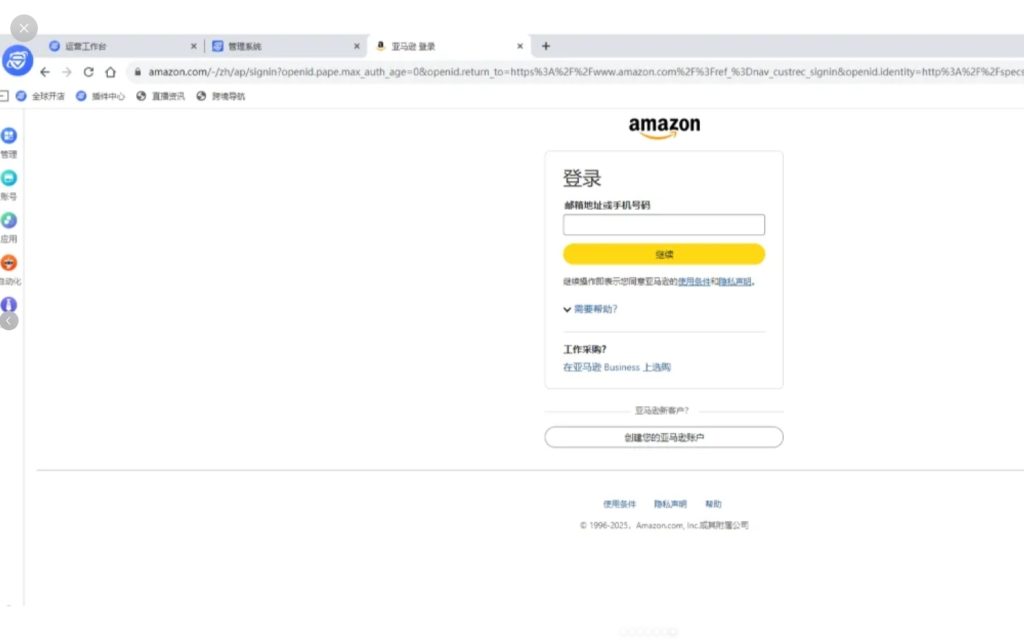1024x642 pixels.
Task: Dismiss using the gray round X button
Action: [x=24, y=28]
